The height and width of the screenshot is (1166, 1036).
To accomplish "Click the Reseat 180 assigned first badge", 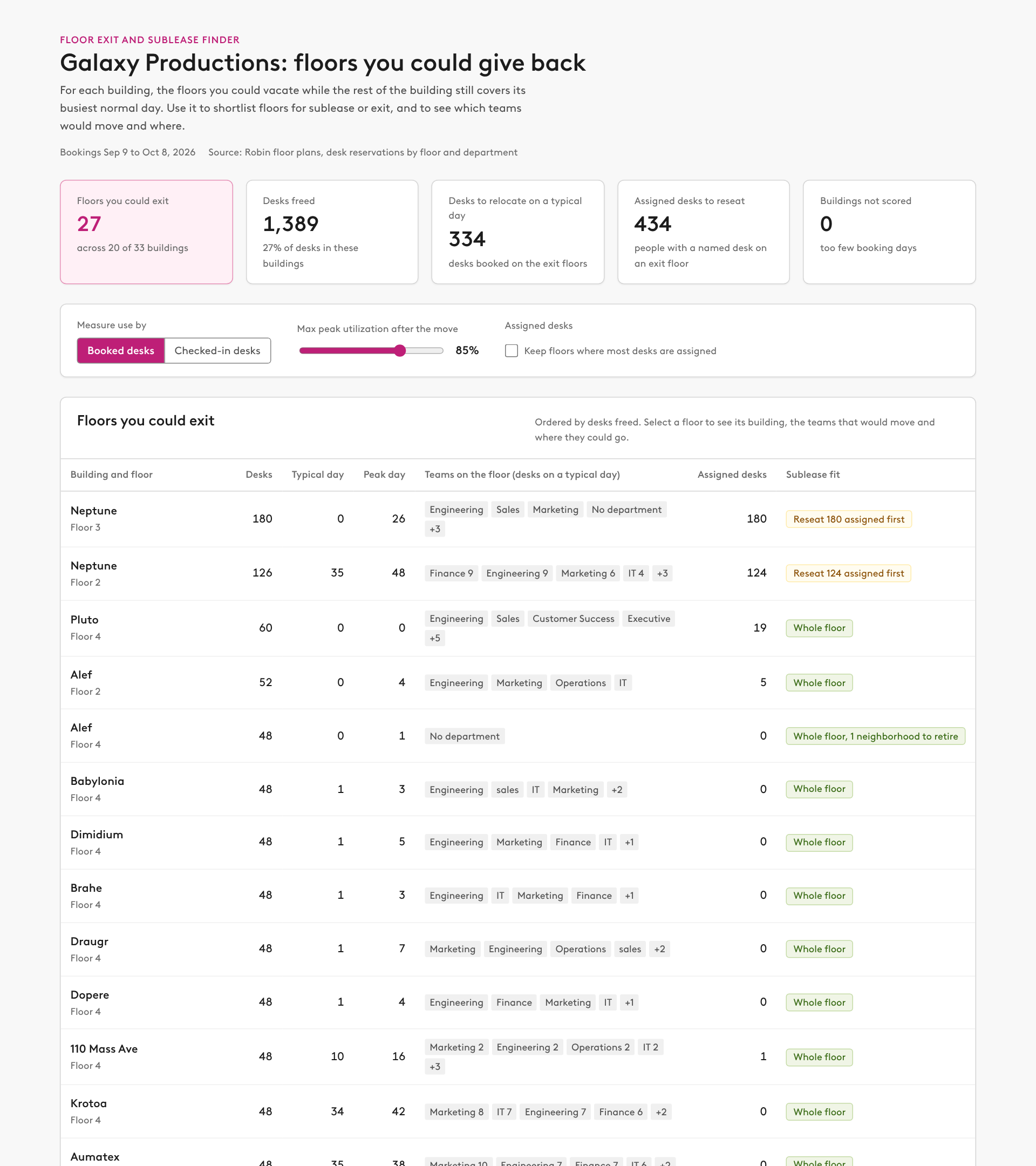I will point(848,519).
